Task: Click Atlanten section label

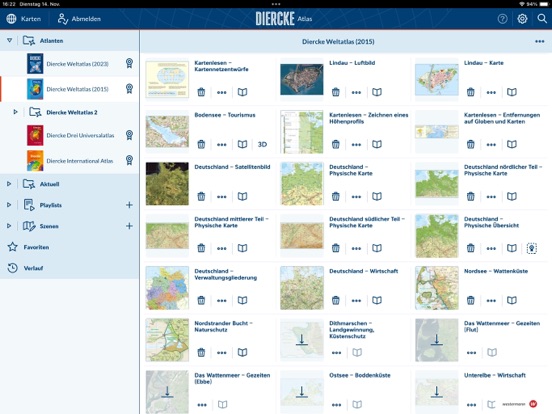Action: [x=51, y=41]
